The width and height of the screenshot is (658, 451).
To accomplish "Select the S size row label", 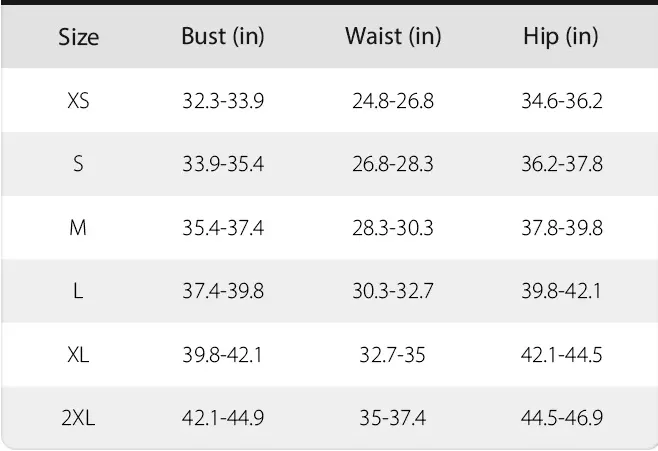I will point(78,164).
